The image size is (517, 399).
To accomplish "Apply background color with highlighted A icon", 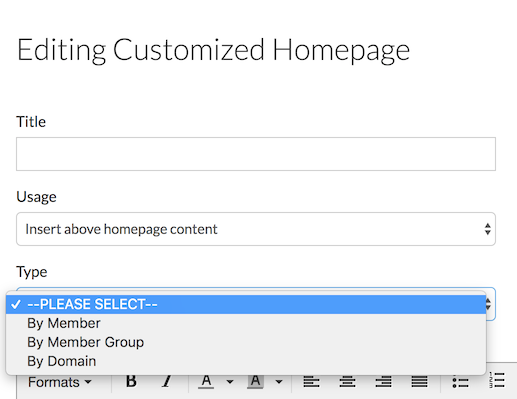I will click(255, 381).
